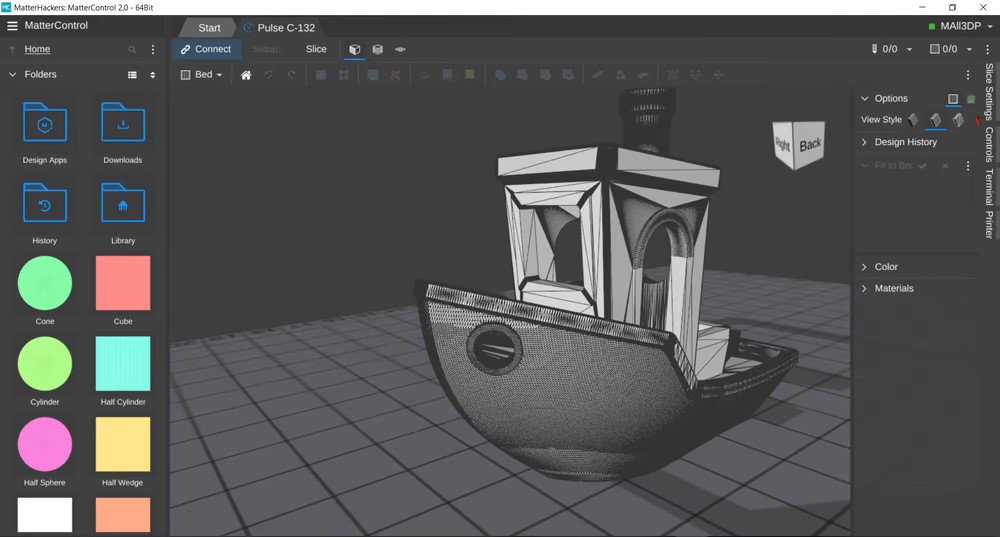Screen dimensions: 1000x537
Task: Open the Slice Settings side tab
Action: pyautogui.click(x=989, y=92)
